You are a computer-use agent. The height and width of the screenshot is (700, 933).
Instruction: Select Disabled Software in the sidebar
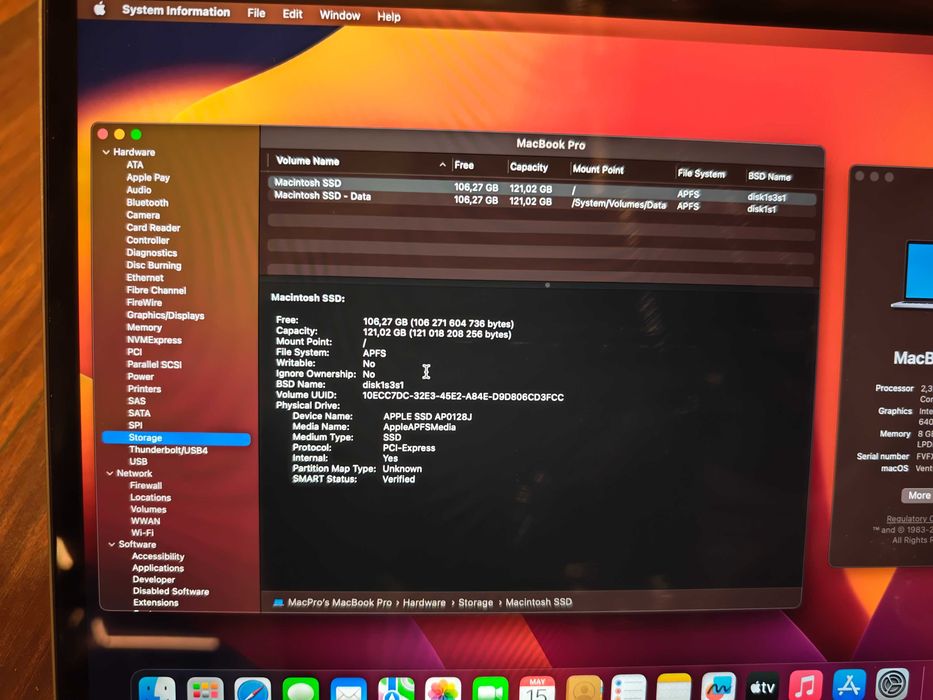171,591
